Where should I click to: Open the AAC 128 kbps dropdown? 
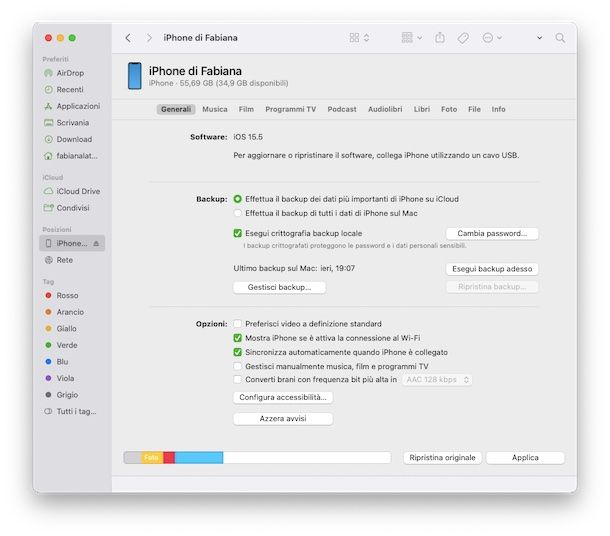click(x=437, y=380)
